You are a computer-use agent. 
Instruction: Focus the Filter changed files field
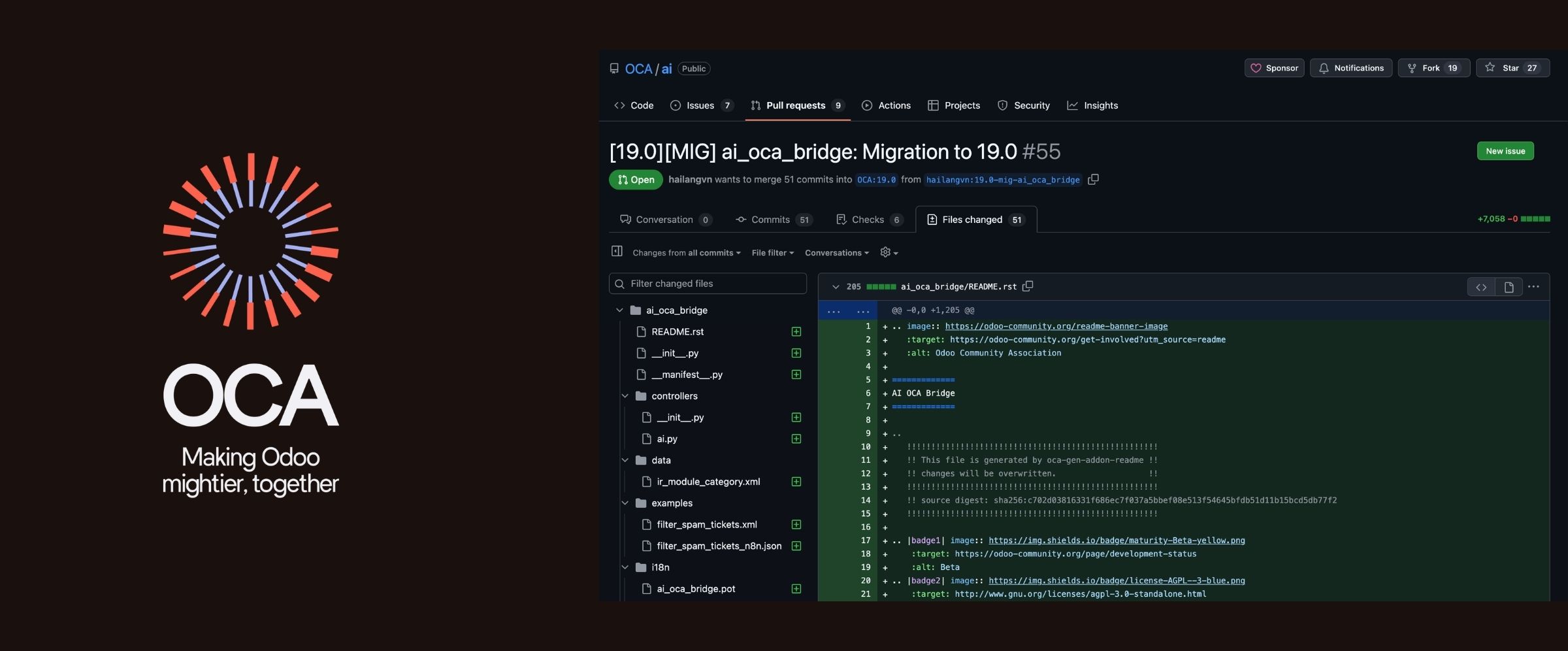coord(708,284)
